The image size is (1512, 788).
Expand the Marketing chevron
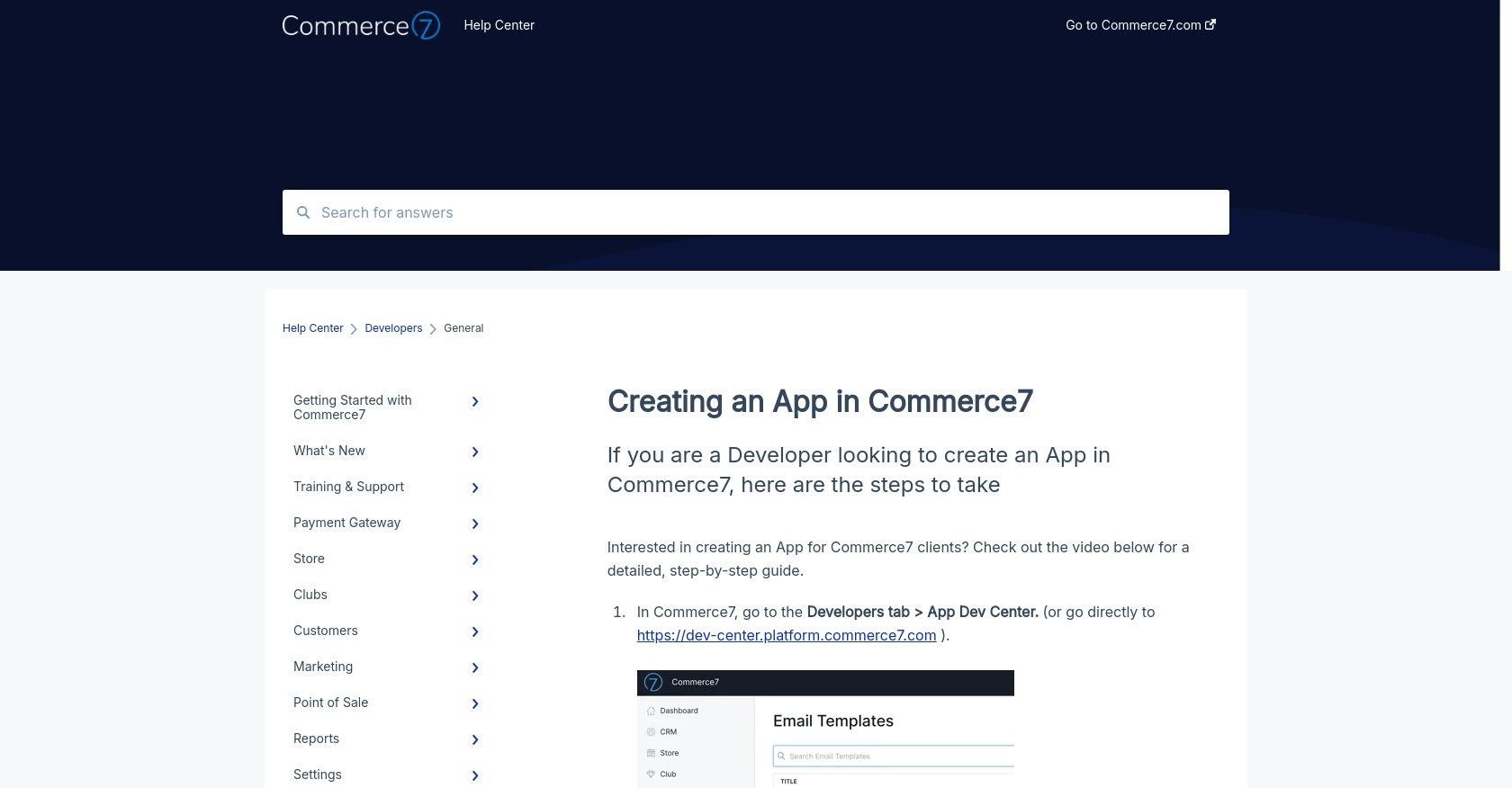click(x=475, y=667)
